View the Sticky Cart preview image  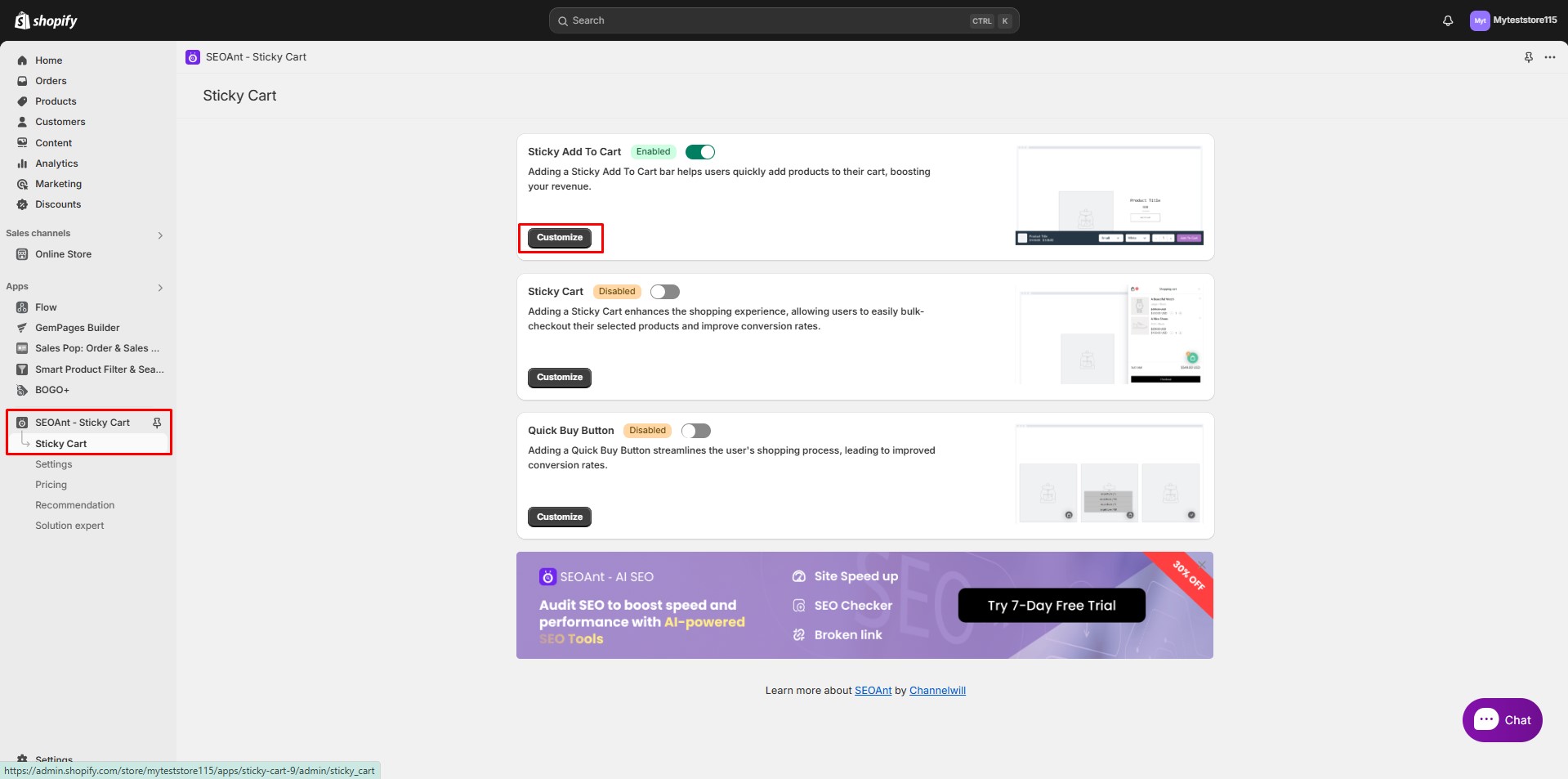[1109, 334]
